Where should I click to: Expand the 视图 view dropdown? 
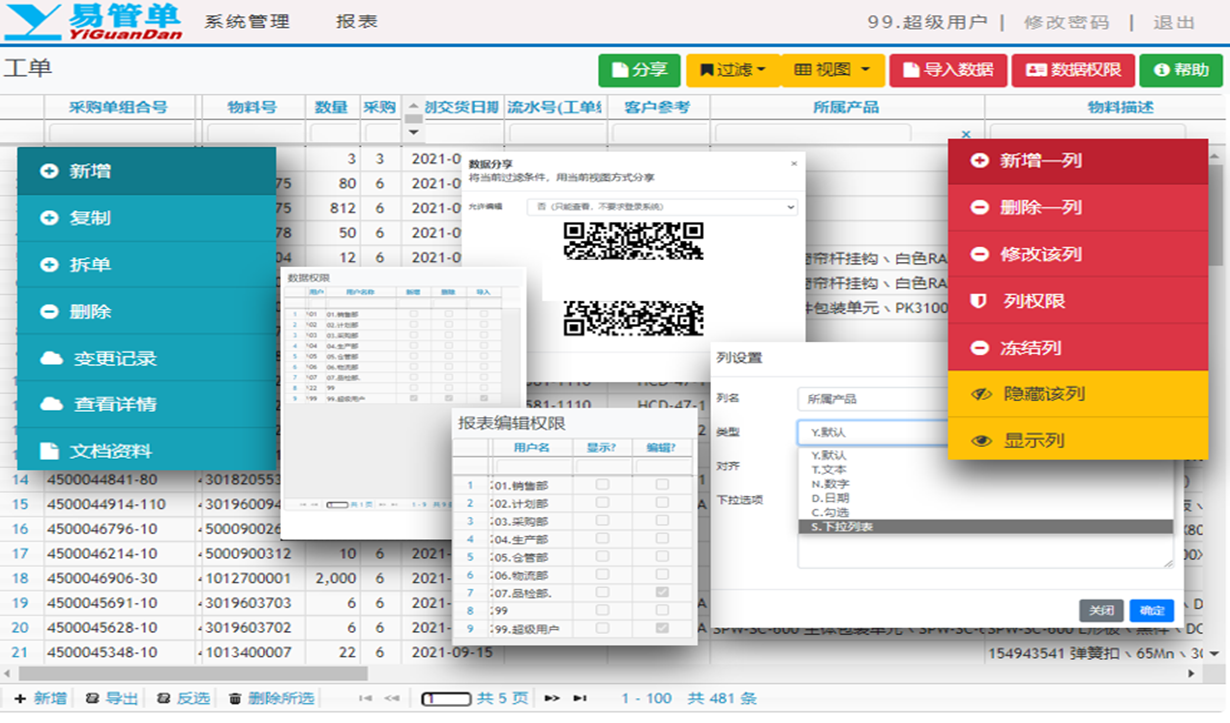pos(833,70)
